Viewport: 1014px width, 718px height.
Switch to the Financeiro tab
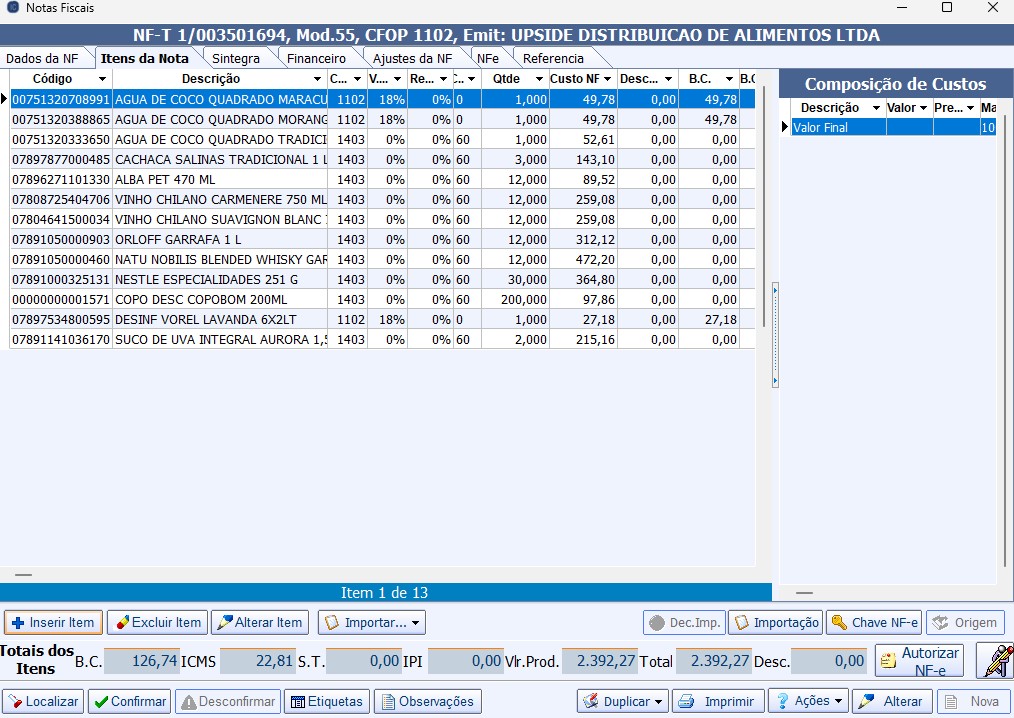[316, 59]
